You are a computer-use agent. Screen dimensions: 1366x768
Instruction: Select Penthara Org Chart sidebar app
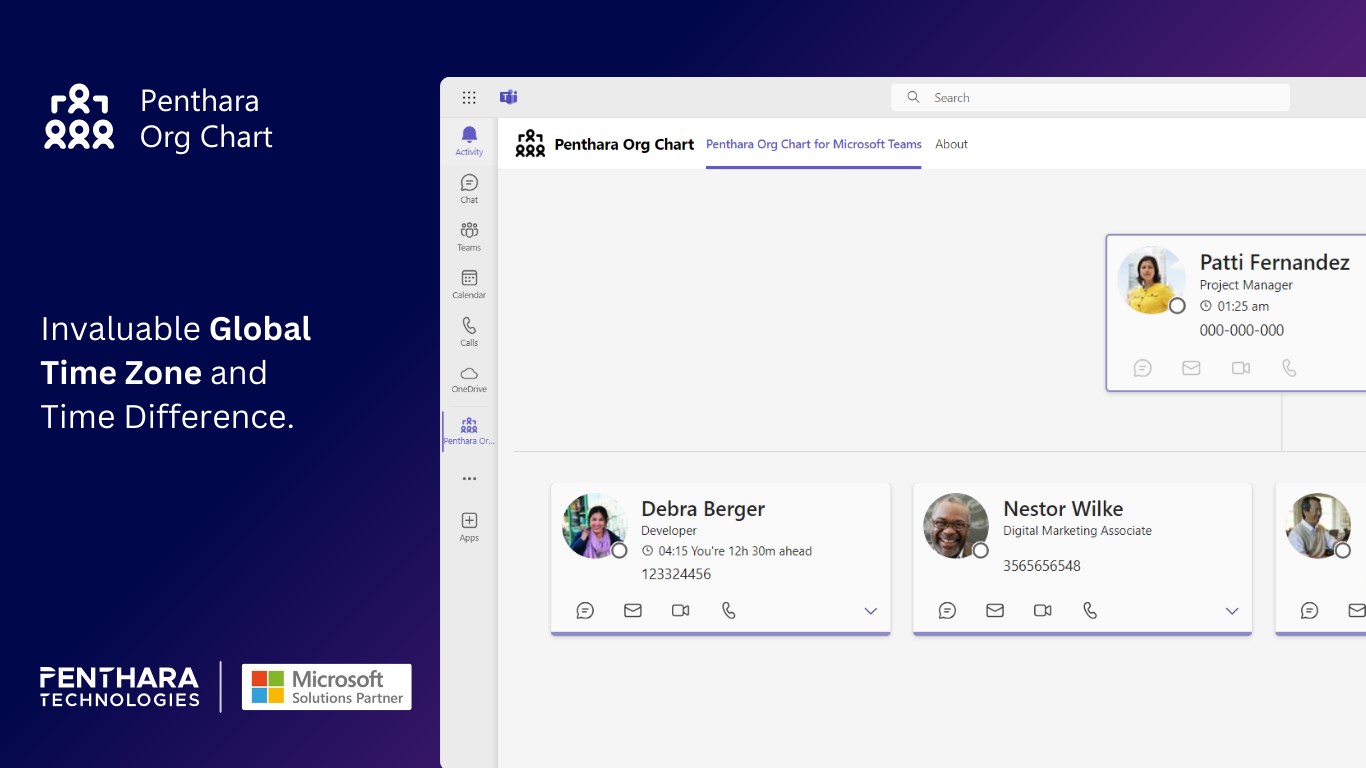pos(469,431)
